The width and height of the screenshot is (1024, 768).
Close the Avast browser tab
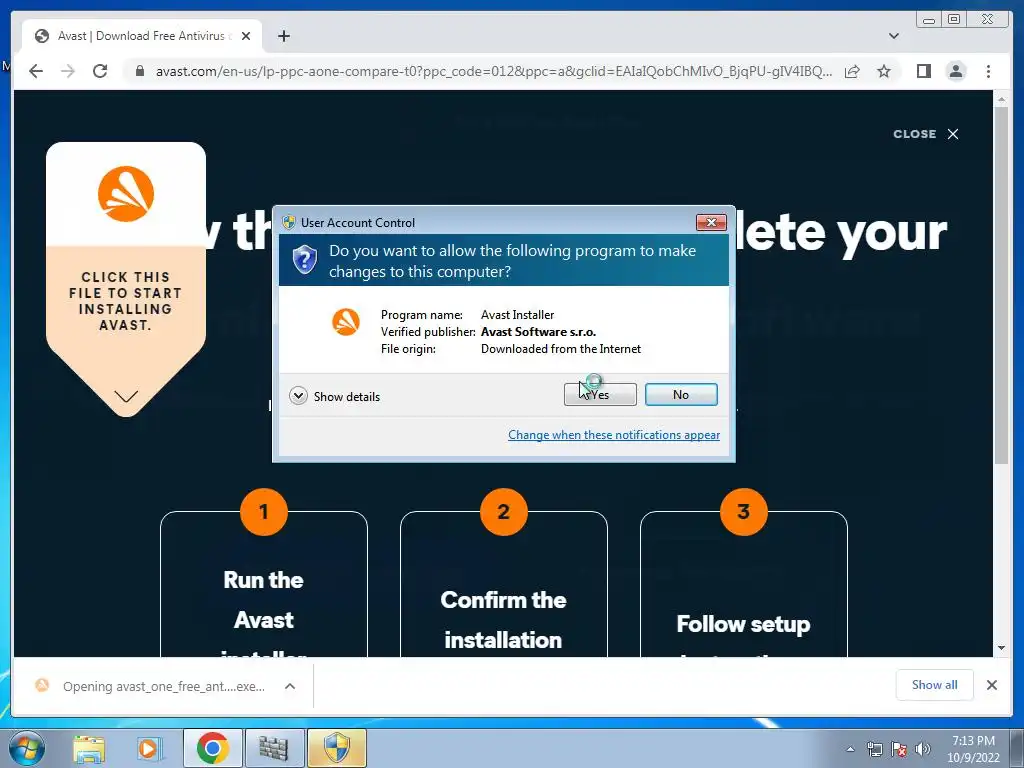(x=246, y=36)
